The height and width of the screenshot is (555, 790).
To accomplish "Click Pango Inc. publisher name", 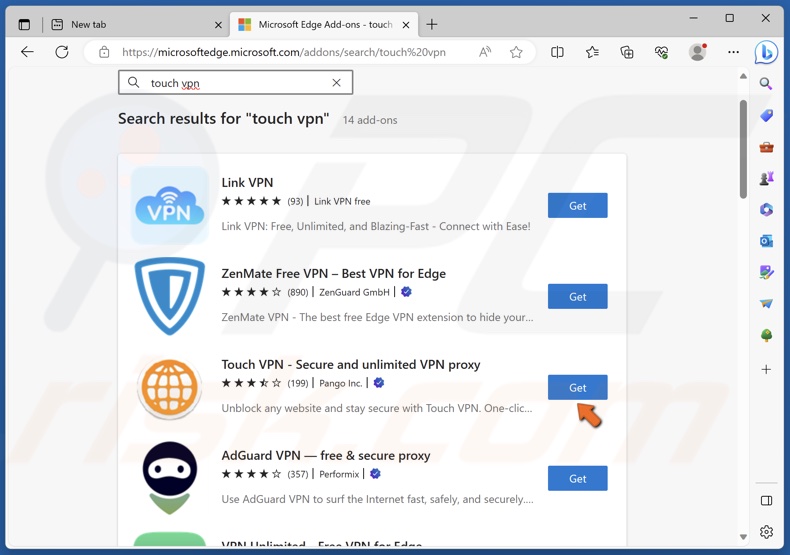I will [x=341, y=383].
